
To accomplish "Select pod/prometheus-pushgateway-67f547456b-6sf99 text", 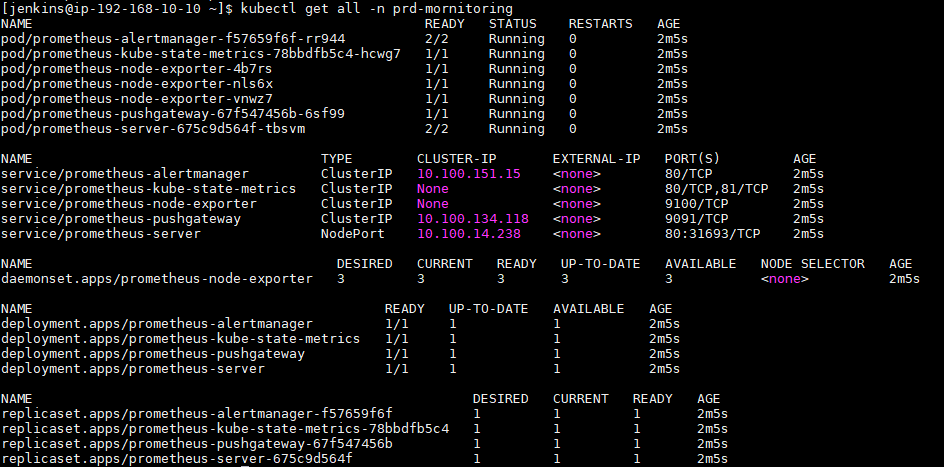I will (x=173, y=114).
